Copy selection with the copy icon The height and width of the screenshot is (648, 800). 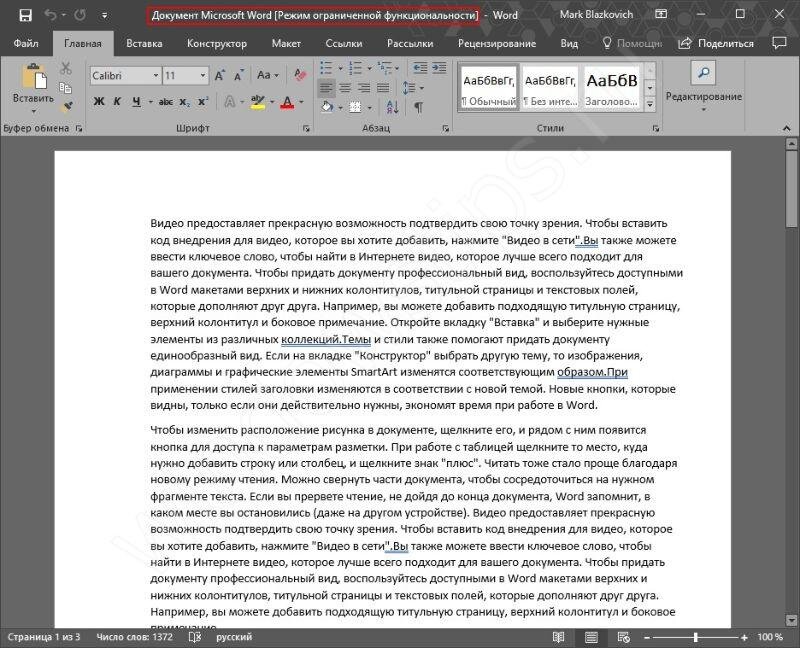[66, 87]
